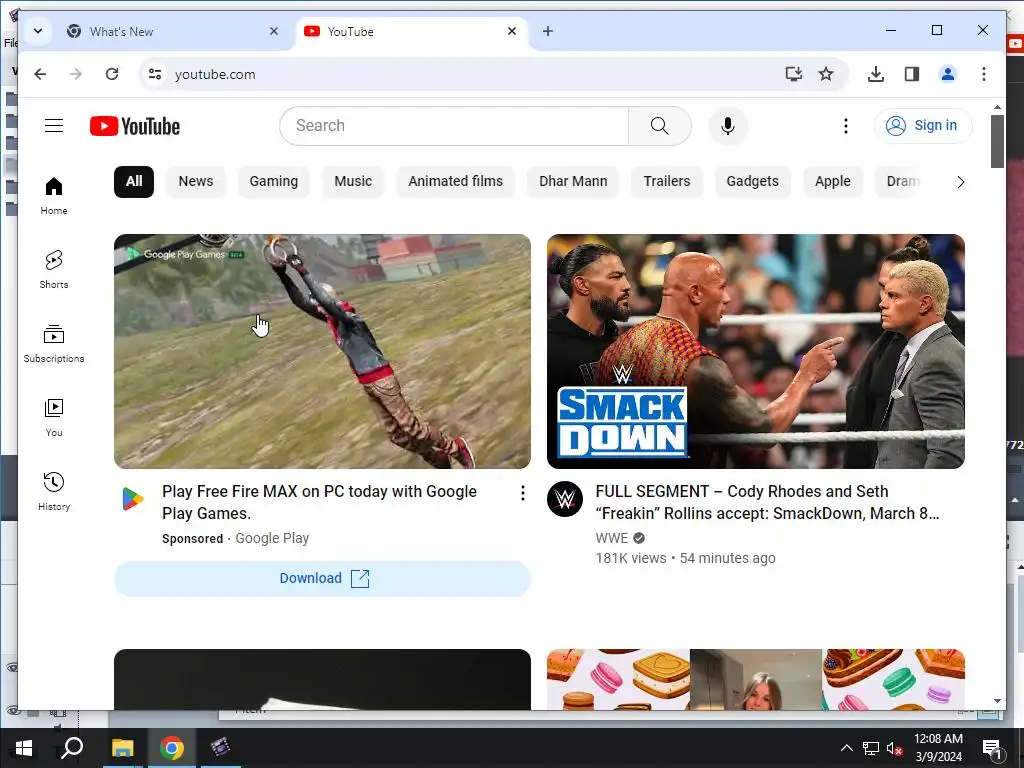Start voice search with the microphone
Viewport: 1024px width, 768px height.
728,125
